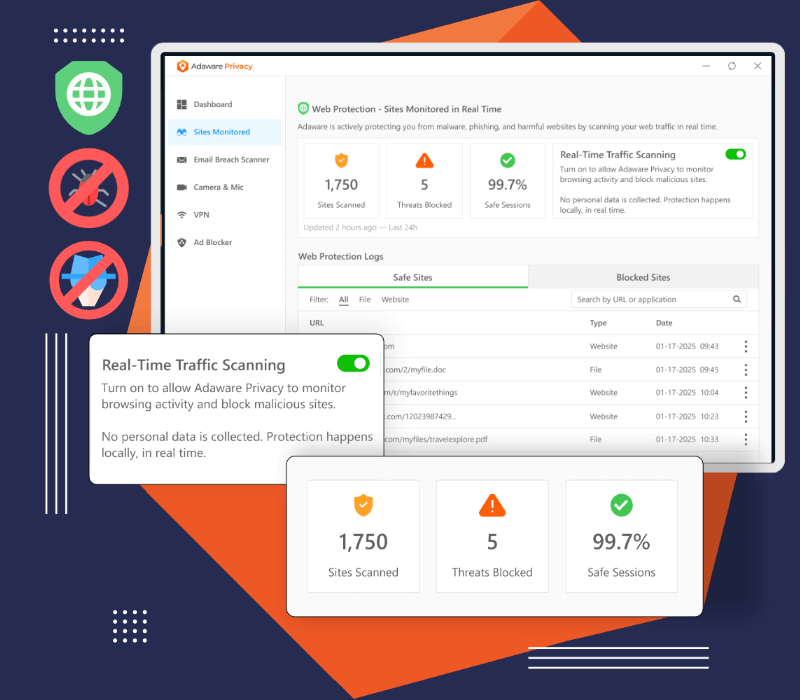Open the Dashboard sidebar icon
The image size is (800, 700).
point(182,104)
